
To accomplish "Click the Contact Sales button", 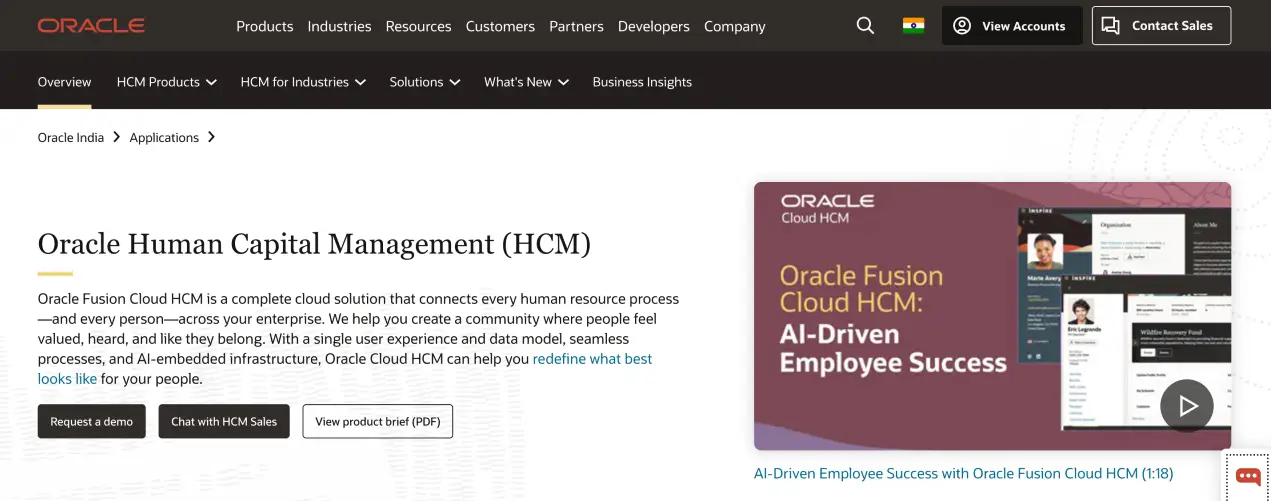I will 1161,26.
